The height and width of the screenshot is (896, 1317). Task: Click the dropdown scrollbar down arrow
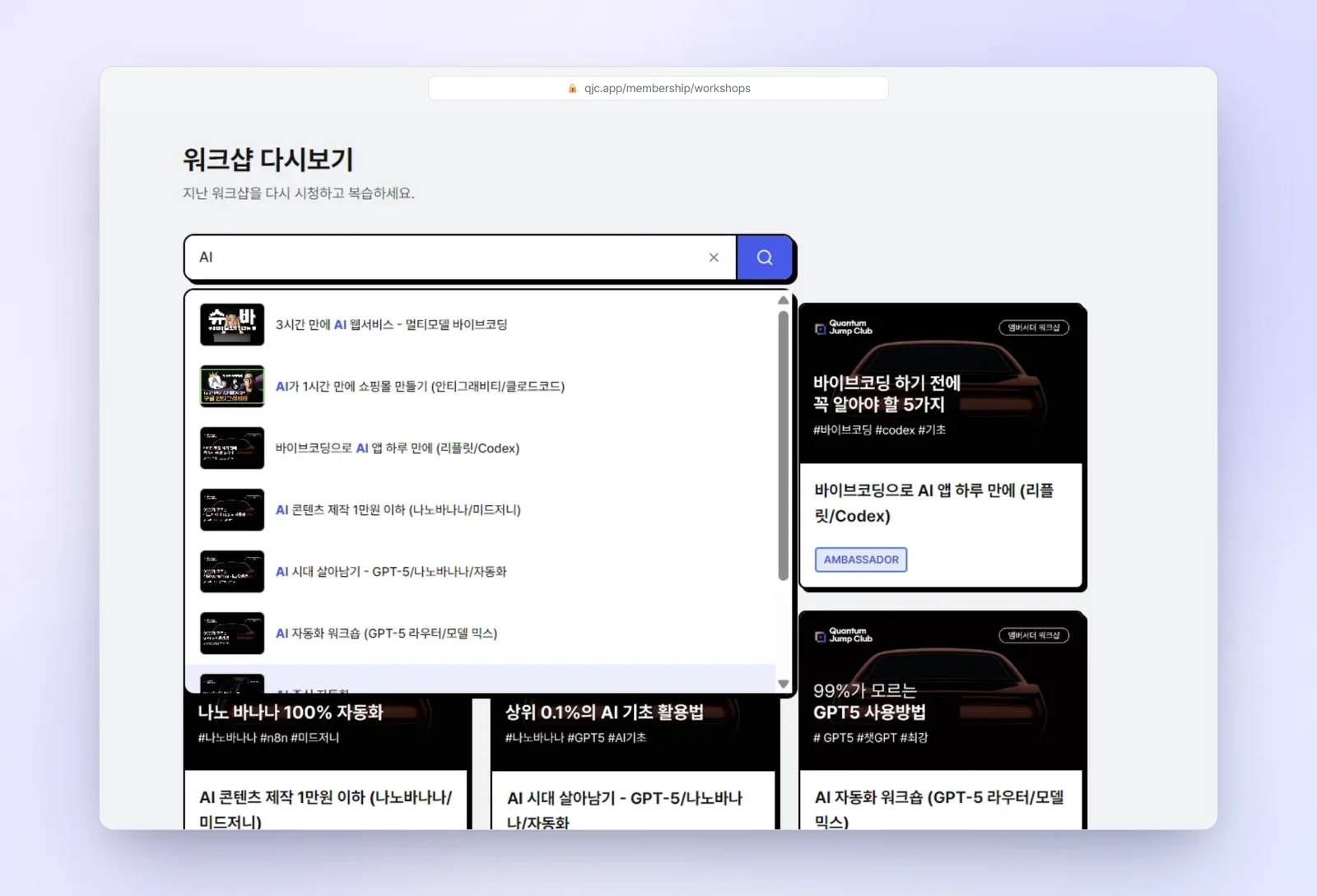click(784, 684)
